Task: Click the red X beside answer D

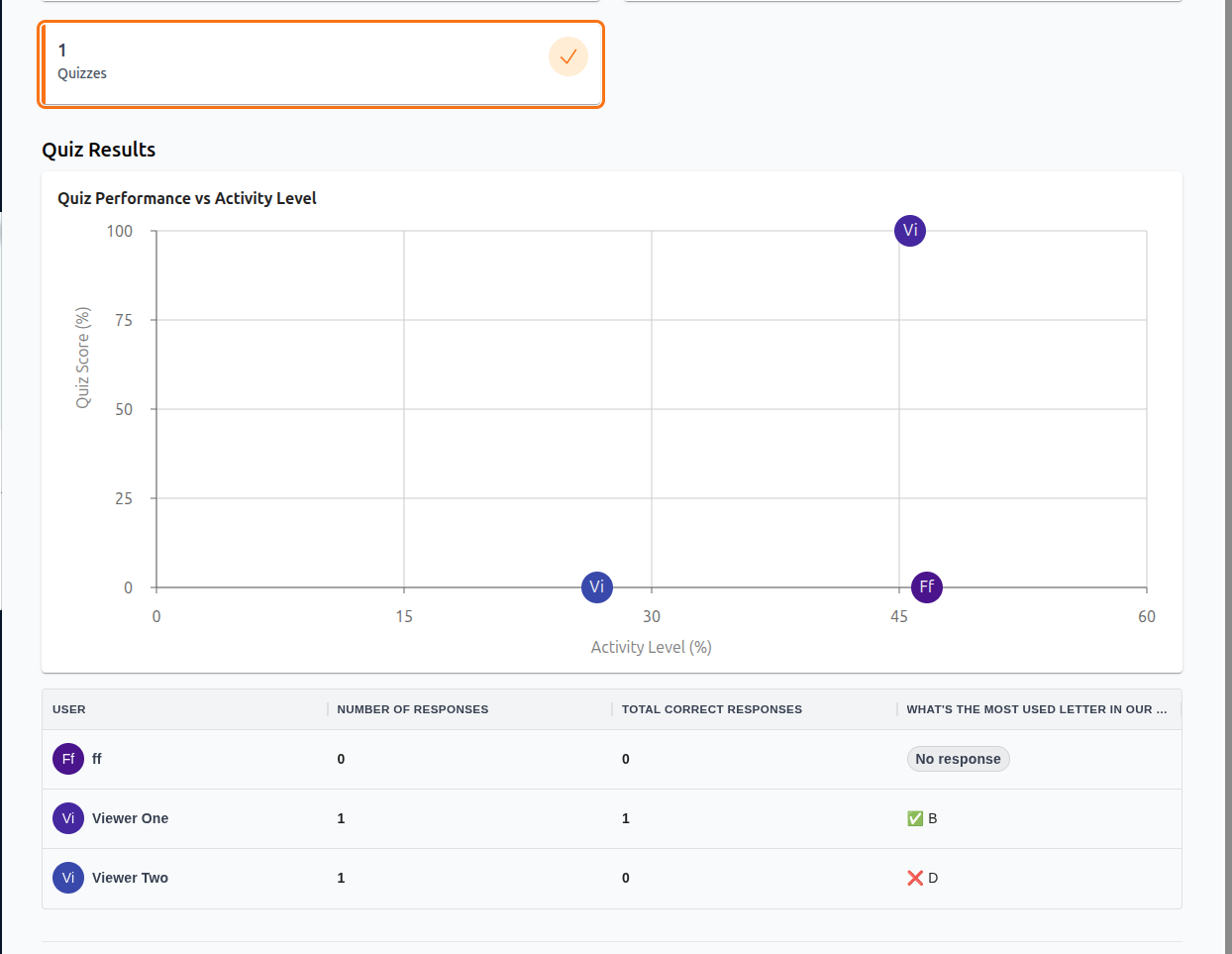Action: 915,878
